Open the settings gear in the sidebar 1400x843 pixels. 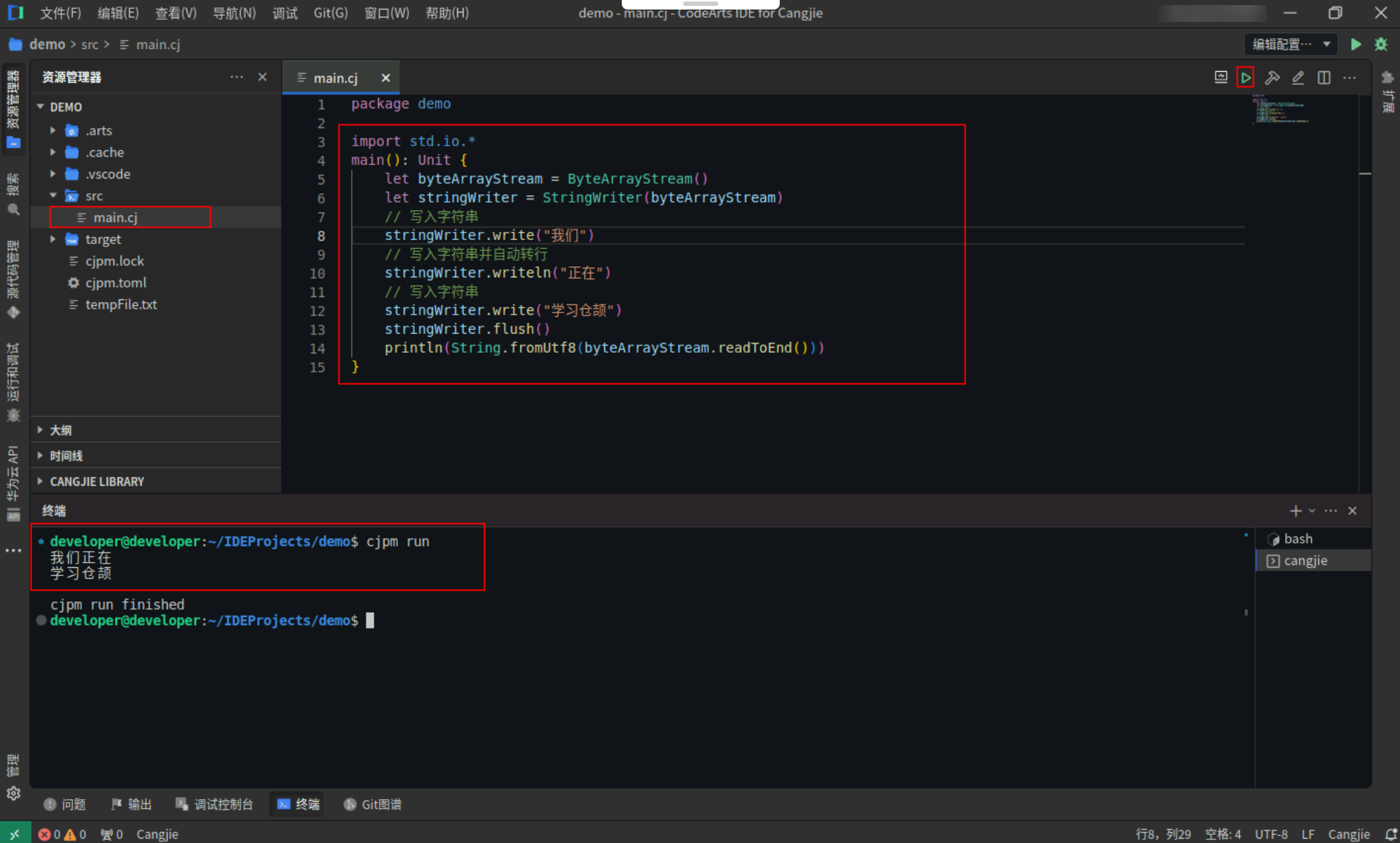13,793
